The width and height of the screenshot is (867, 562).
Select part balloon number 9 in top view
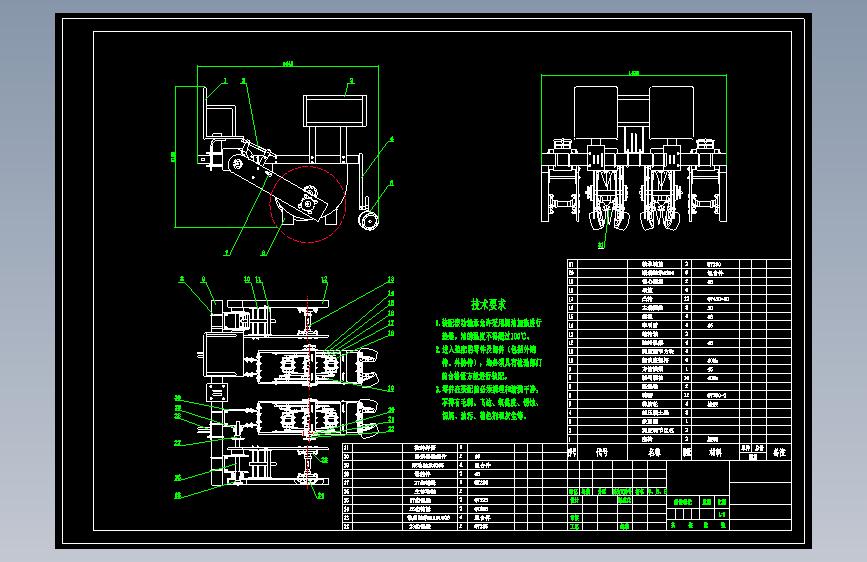(x=203, y=280)
